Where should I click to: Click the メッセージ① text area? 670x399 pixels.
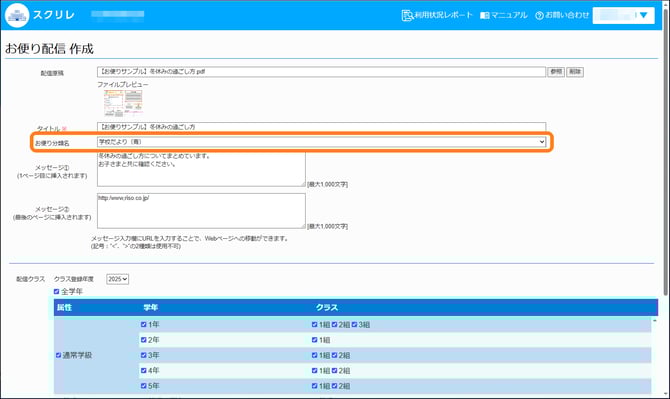201,169
